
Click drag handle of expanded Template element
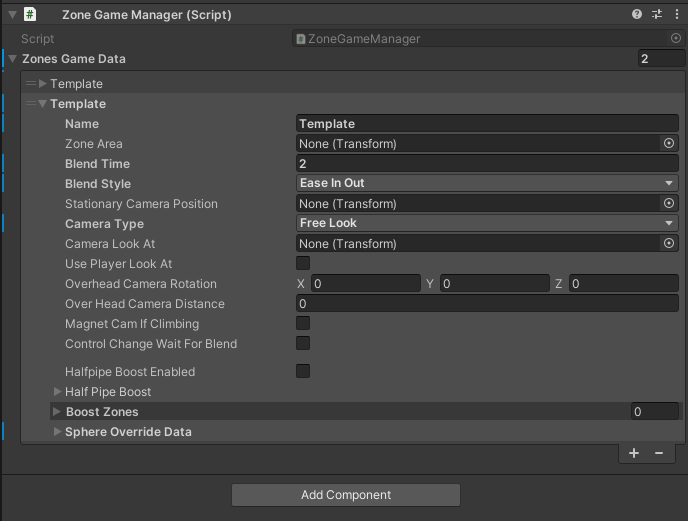(x=31, y=104)
